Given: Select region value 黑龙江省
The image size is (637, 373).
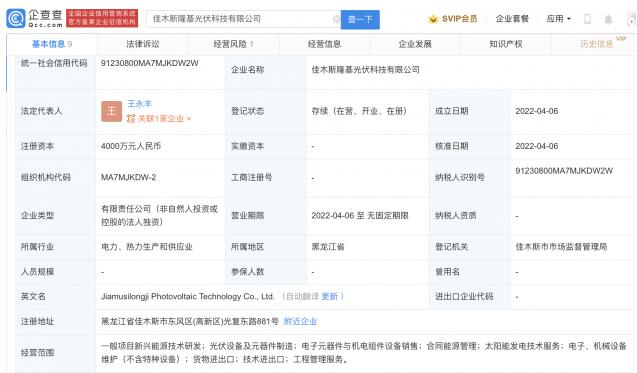Looking at the screenshot, I should point(328,247).
